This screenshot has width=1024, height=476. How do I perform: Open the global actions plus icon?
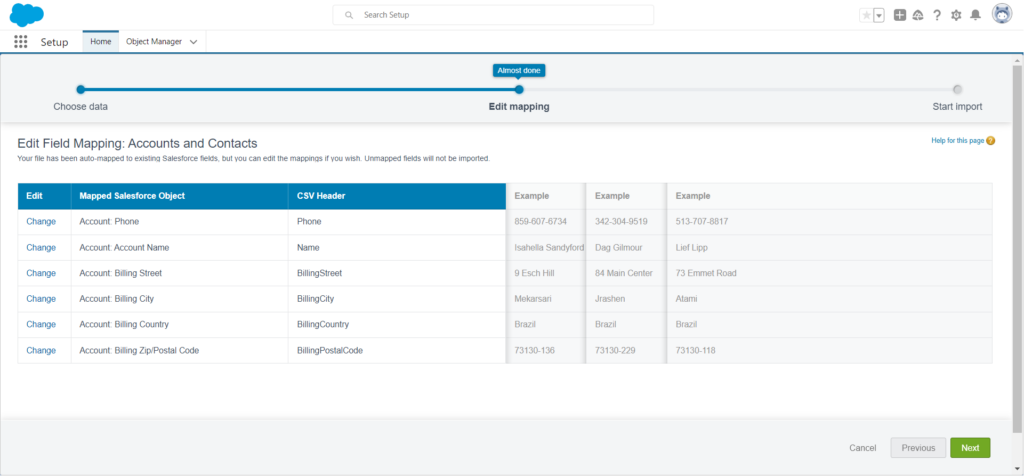click(x=899, y=15)
